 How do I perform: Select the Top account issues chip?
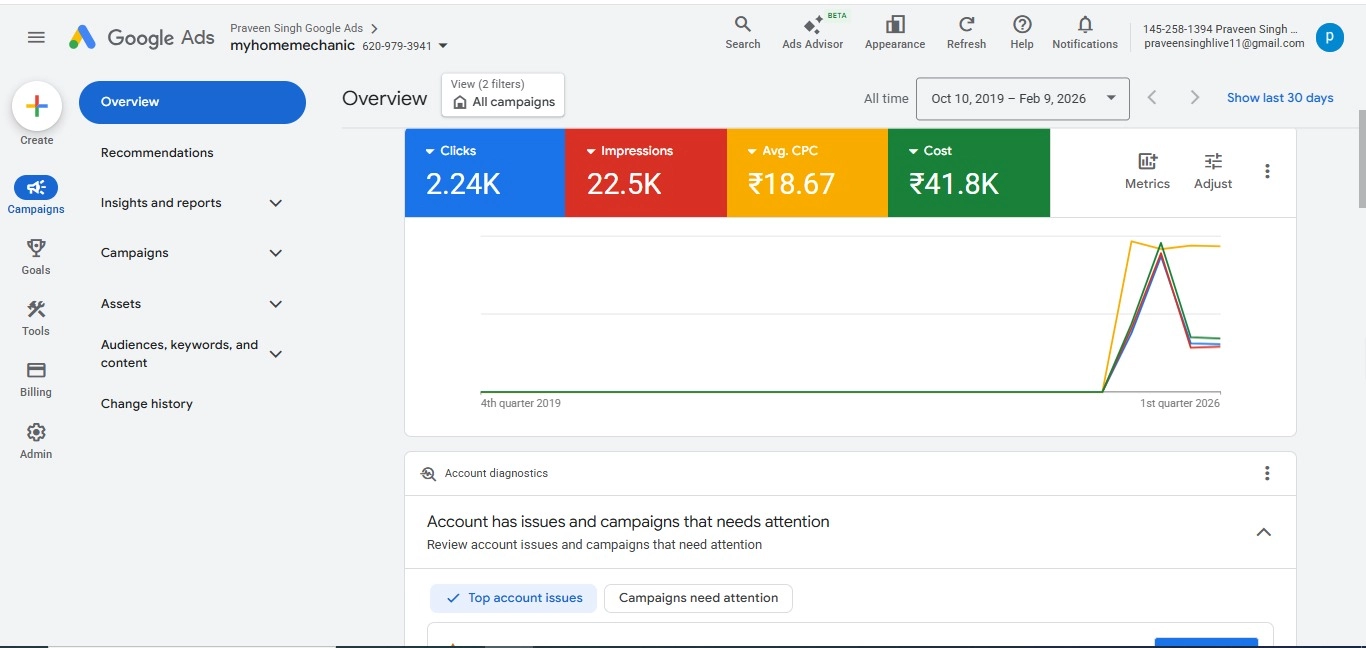pos(513,598)
